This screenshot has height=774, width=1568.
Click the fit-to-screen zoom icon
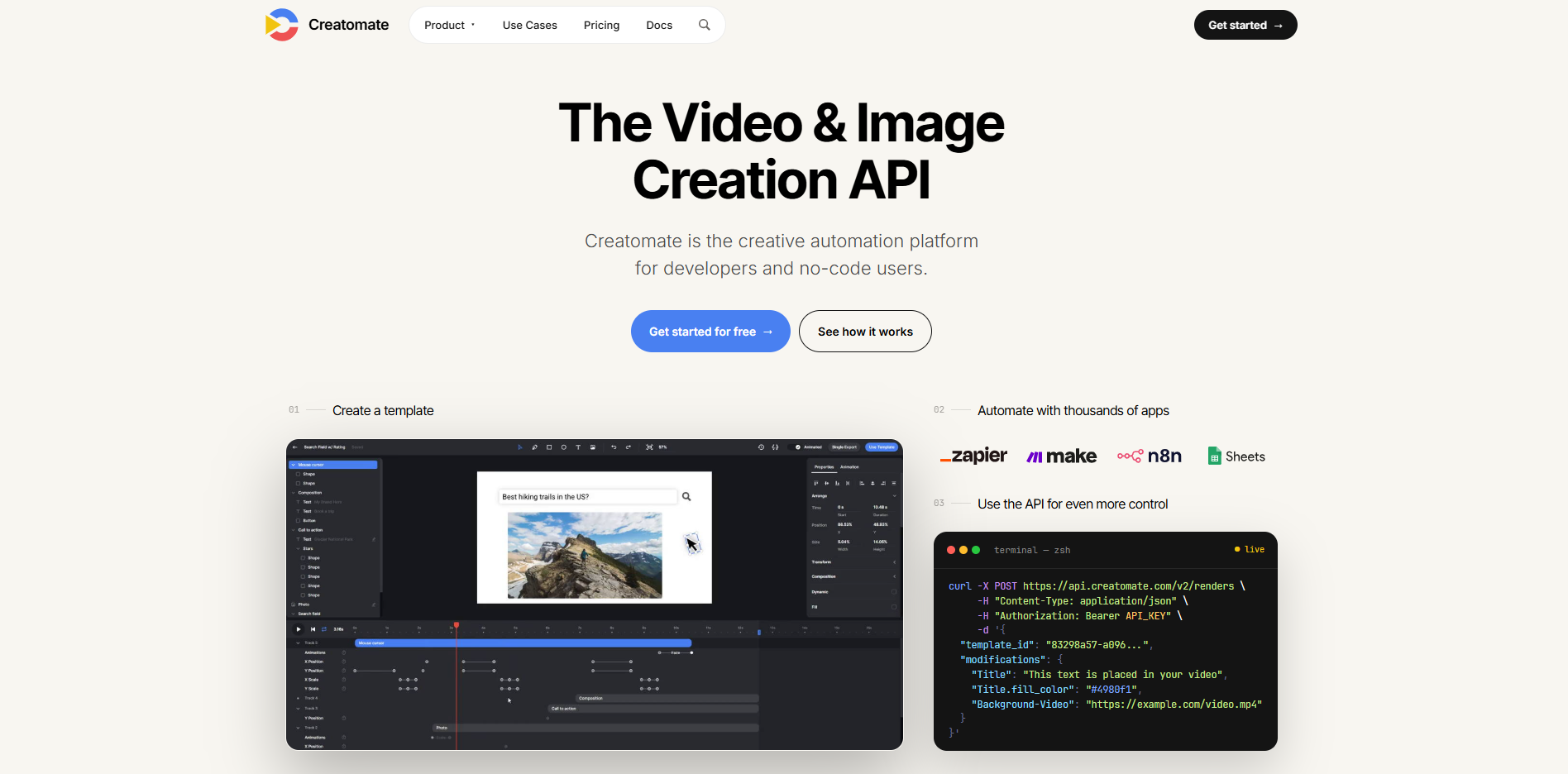click(649, 447)
